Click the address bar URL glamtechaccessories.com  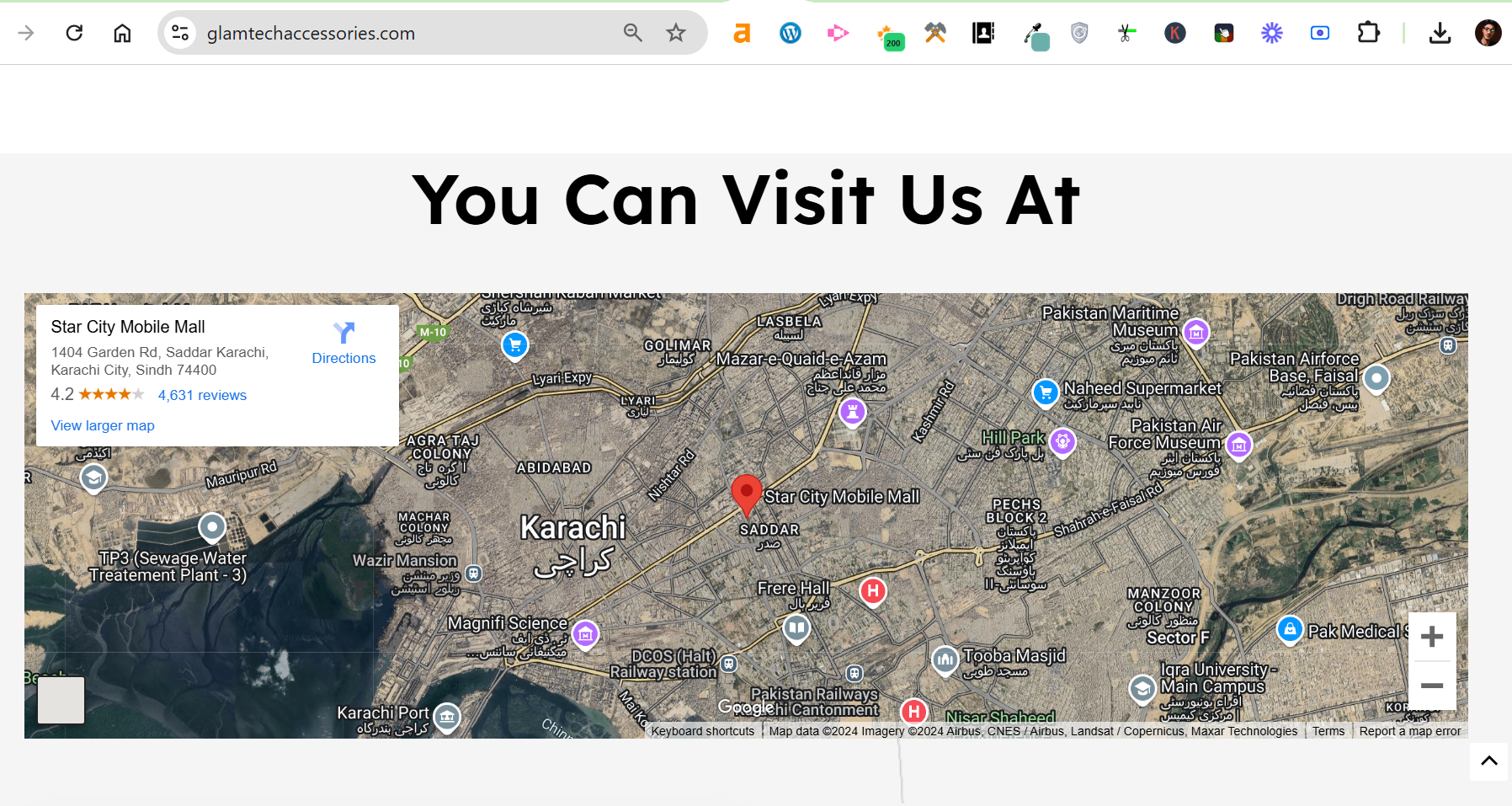click(311, 33)
